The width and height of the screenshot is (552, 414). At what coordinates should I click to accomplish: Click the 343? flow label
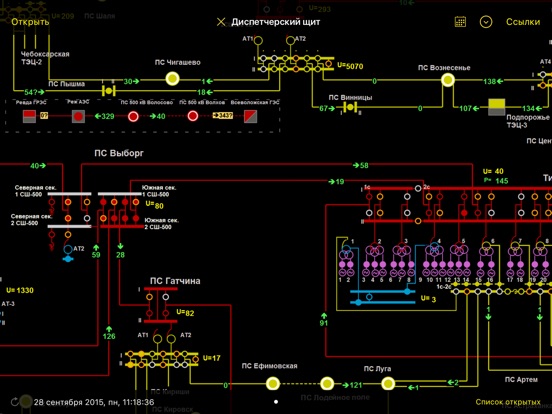coord(222,115)
